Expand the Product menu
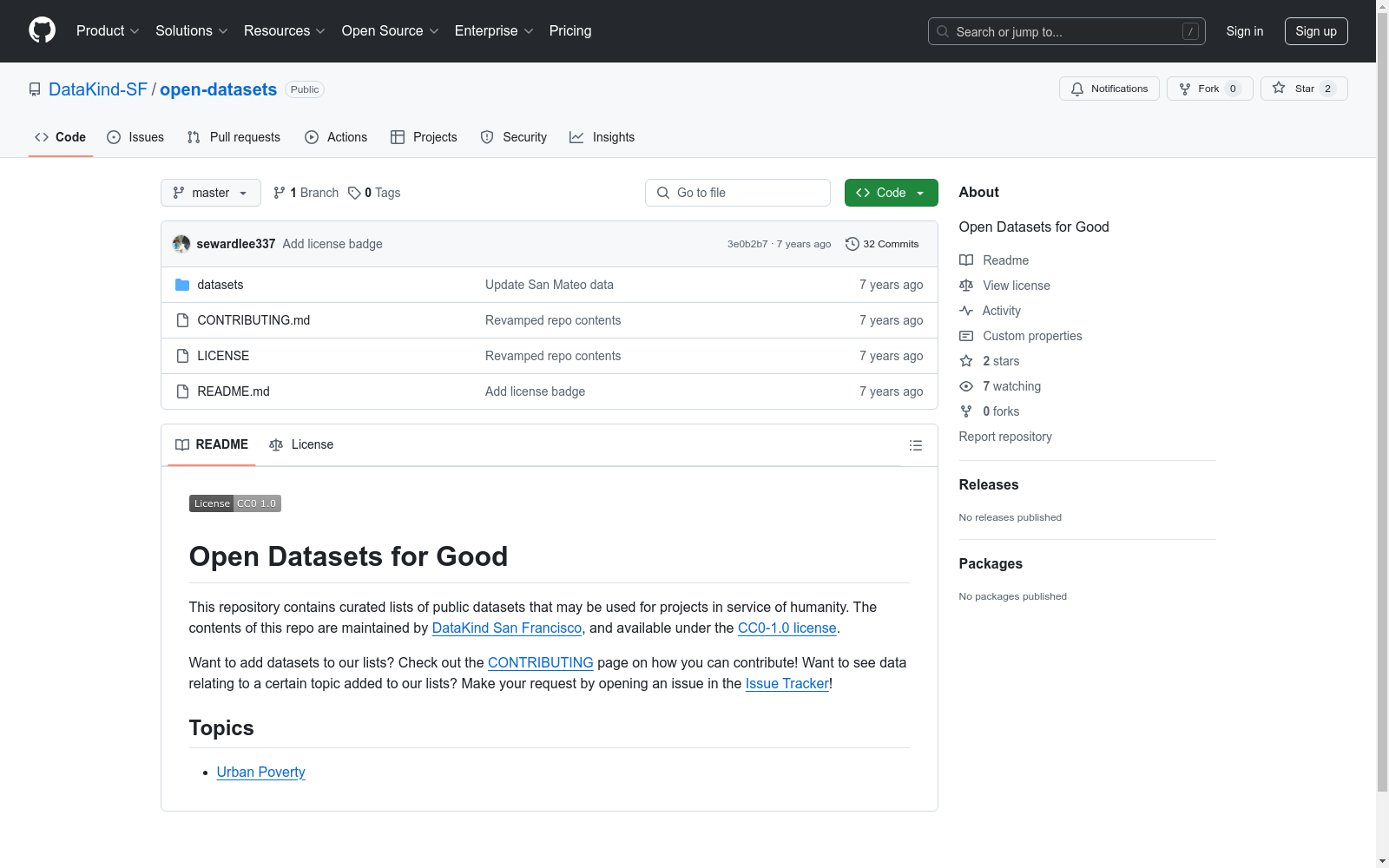1389x868 pixels. 108,30
